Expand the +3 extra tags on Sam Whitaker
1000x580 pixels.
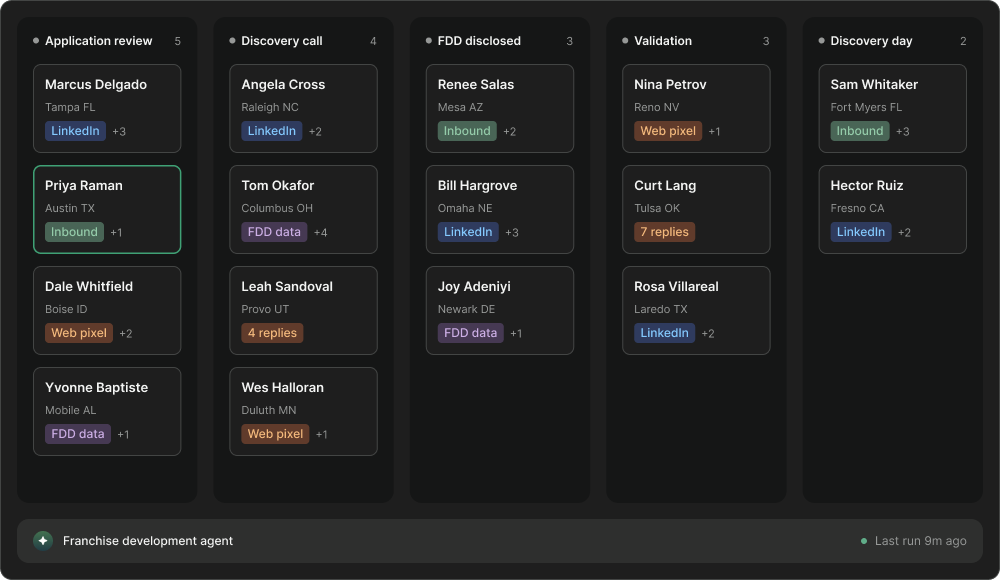[902, 131]
